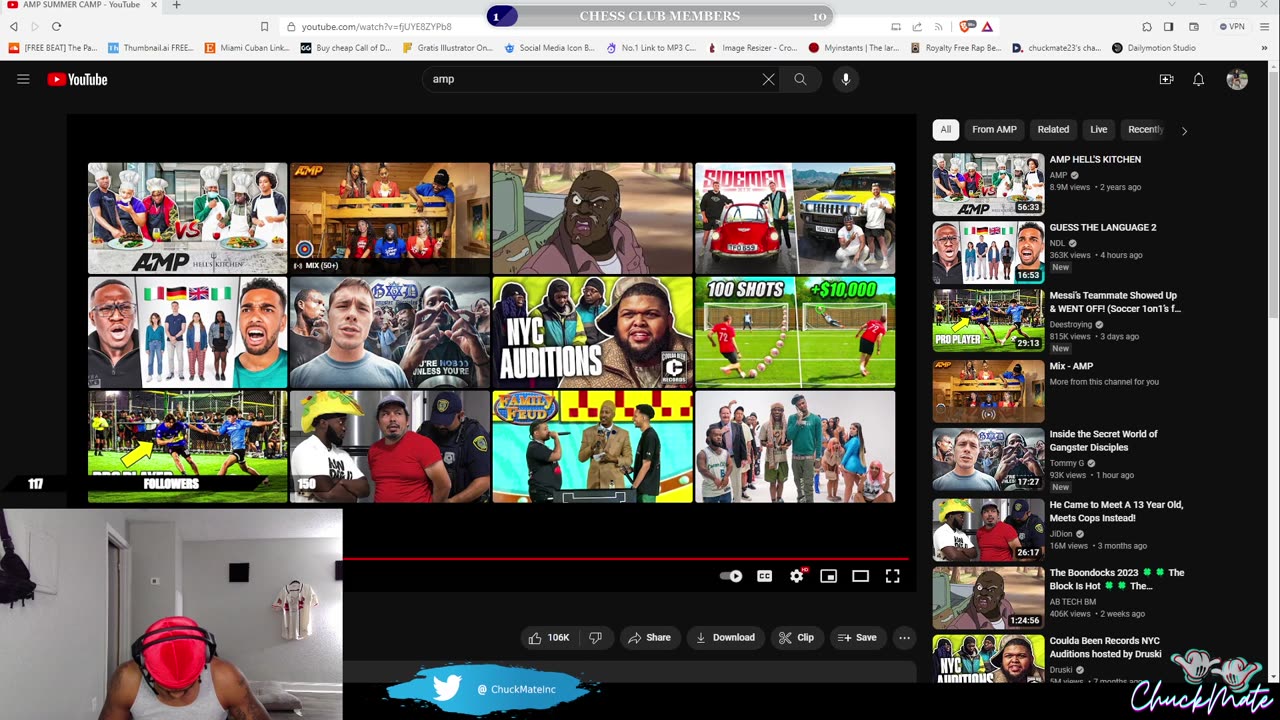This screenshot has height=720, width=1280.
Task: Share this video
Action: 649,638
